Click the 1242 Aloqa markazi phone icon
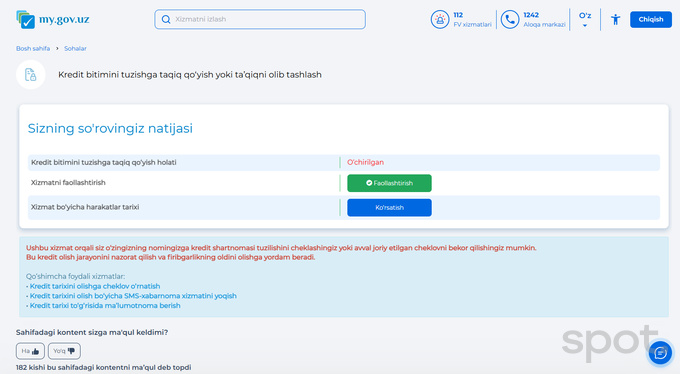Screen dimensions: 680x374 coord(510,20)
